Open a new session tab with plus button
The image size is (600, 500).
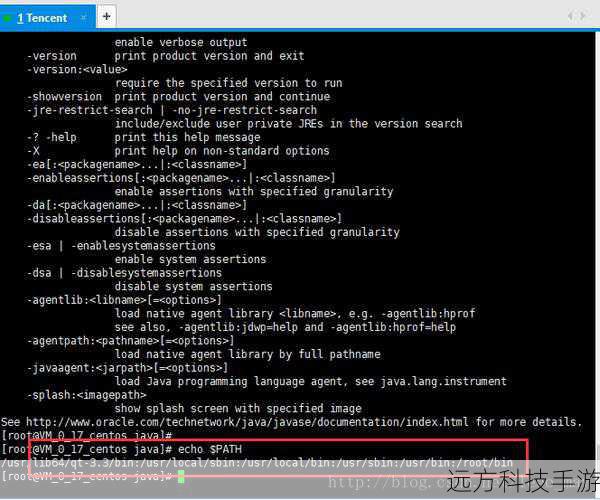pyautogui.click(x=106, y=16)
